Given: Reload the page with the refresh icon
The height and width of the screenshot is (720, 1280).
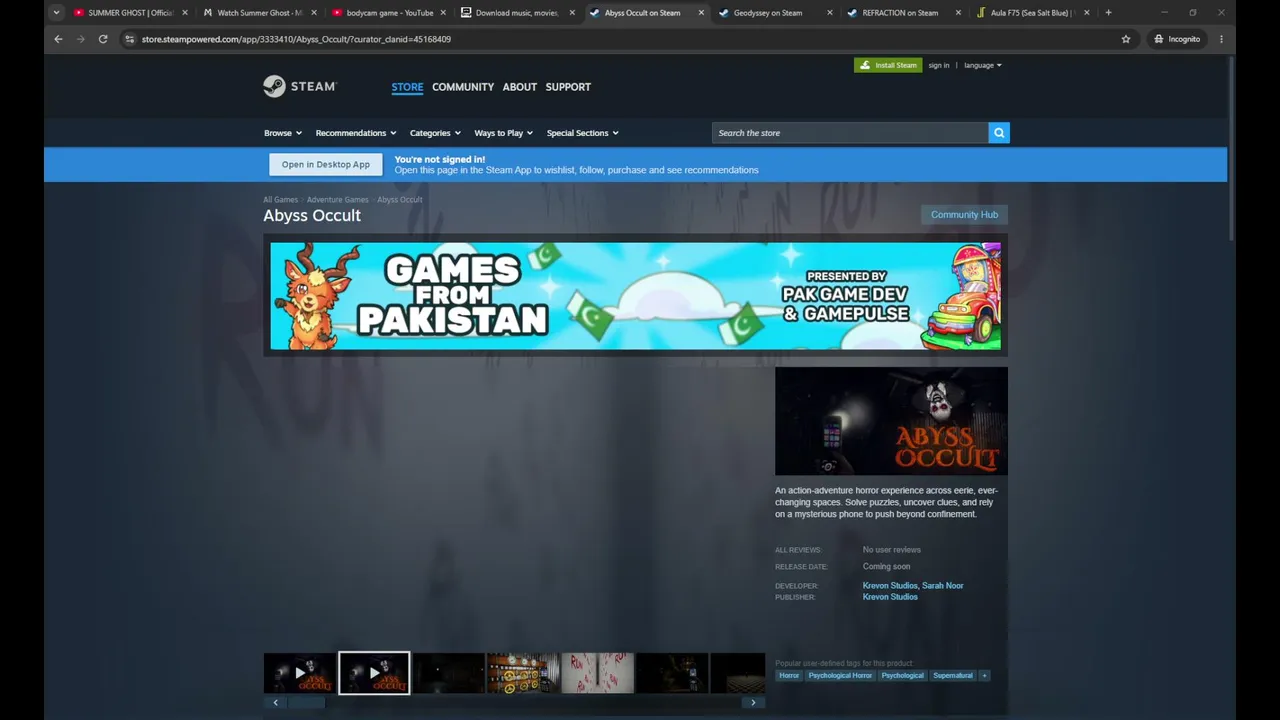Looking at the screenshot, I should click(103, 39).
